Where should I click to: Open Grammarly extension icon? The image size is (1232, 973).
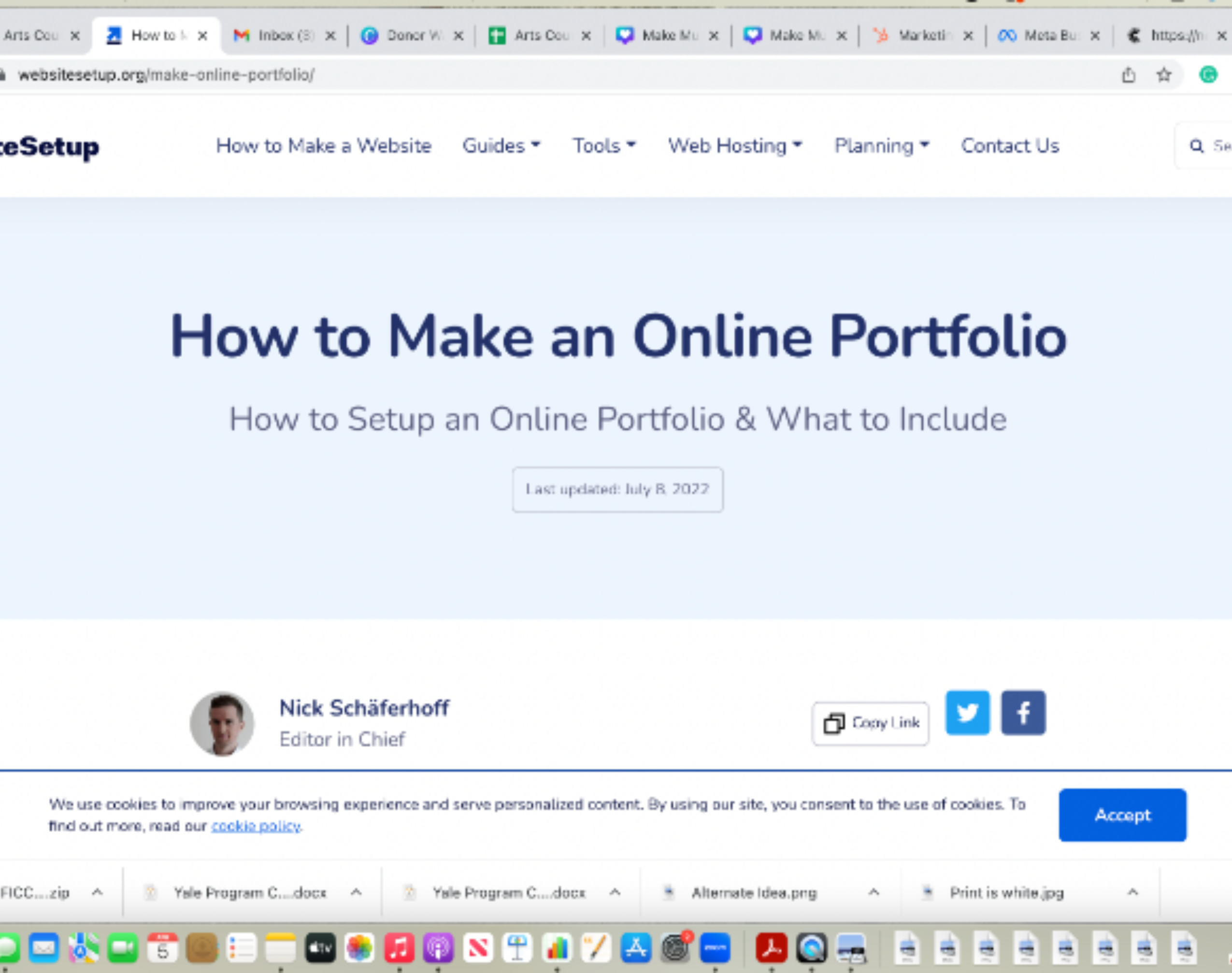point(1208,74)
